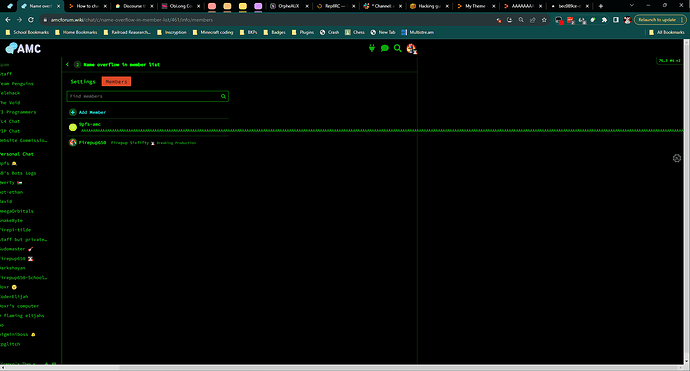The width and height of the screenshot is (690, 371).
Task: Open the All Bookmarks folder
Action: pyautogui.click(x=667, y=32)
